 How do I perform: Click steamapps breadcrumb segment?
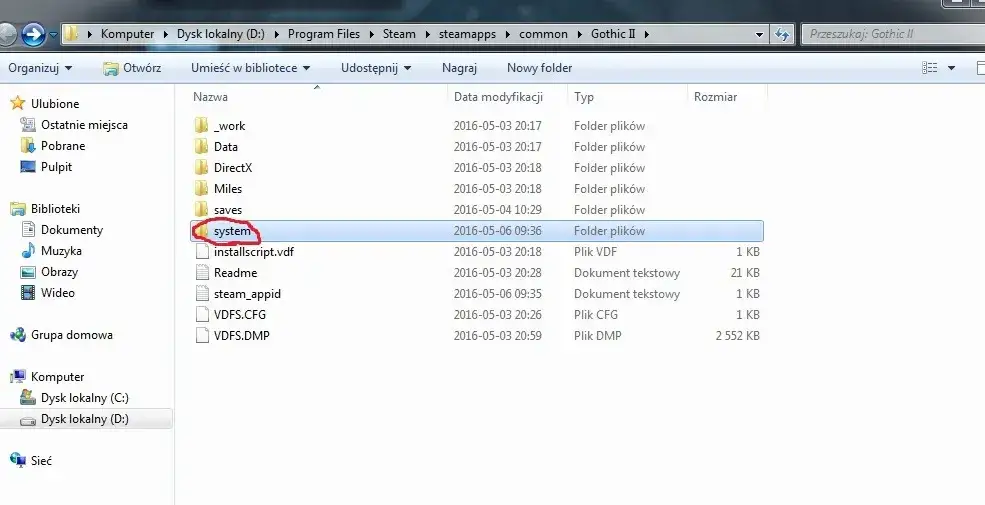tap(467, 34)
